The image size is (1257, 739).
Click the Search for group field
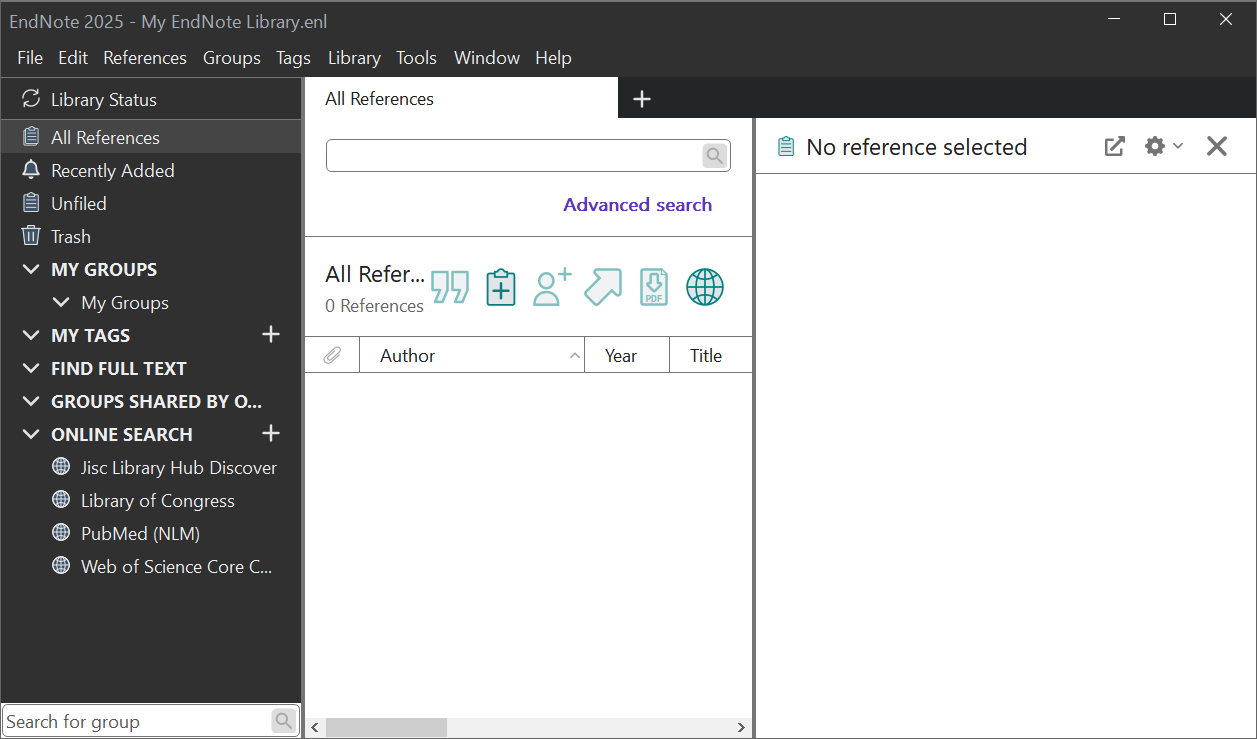(136, 721)
